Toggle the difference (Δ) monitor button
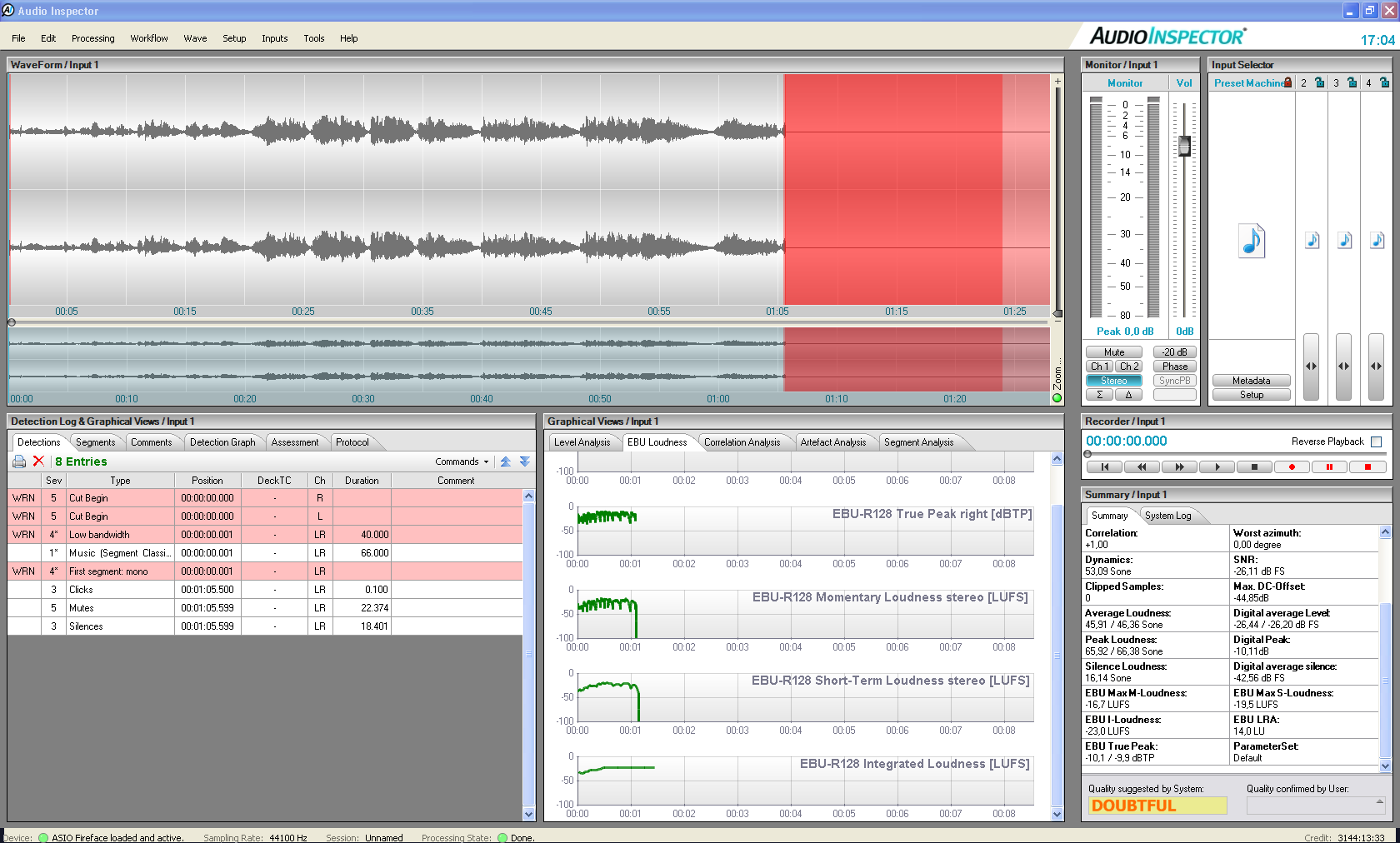Image resolution: width=1400 pixels, height=843 pixels. tap(1128, 395)
